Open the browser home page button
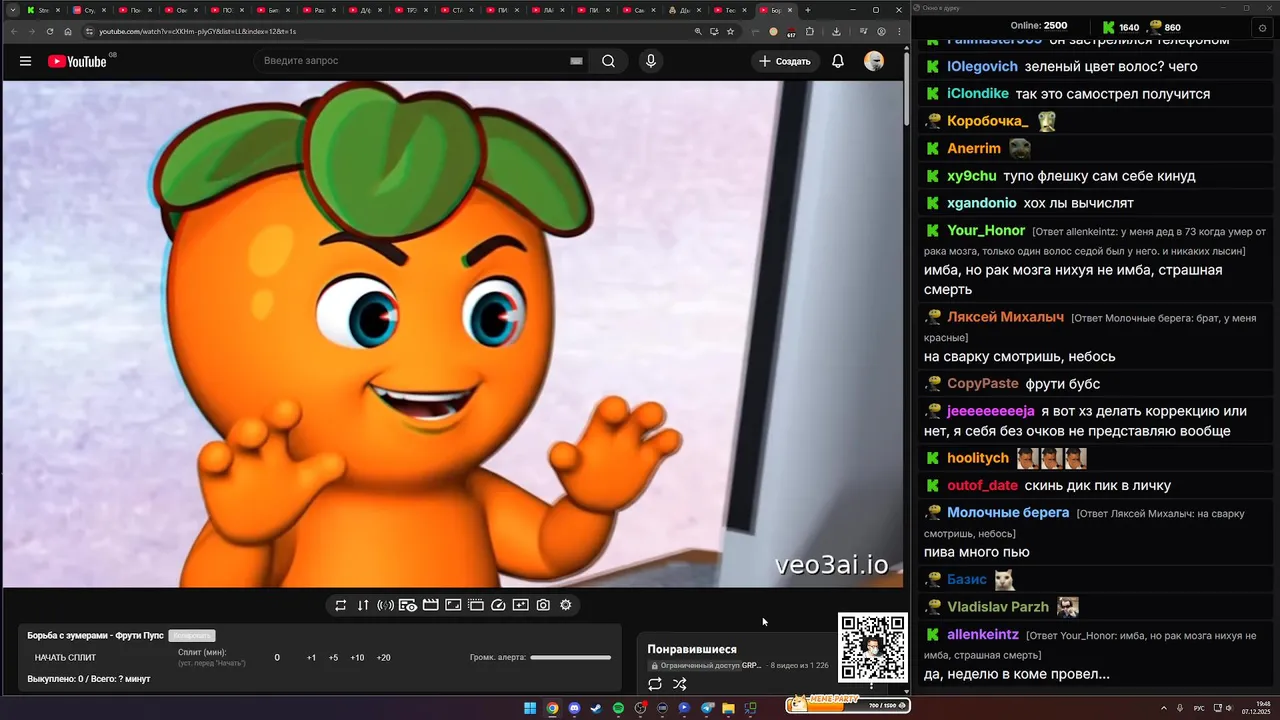 pos(67,31)
